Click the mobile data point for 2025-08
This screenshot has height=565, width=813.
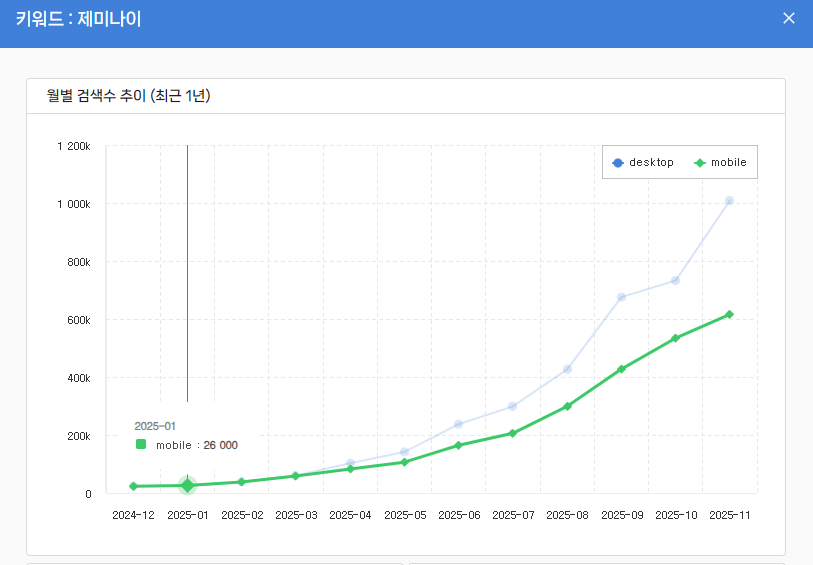pos(567,406)
